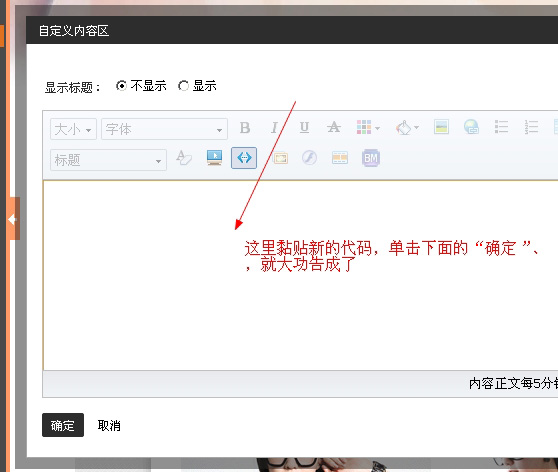This screenshot has width=558, height=472.
Task: Toggle underline with the U icon
Action: (x=304, y=127)
